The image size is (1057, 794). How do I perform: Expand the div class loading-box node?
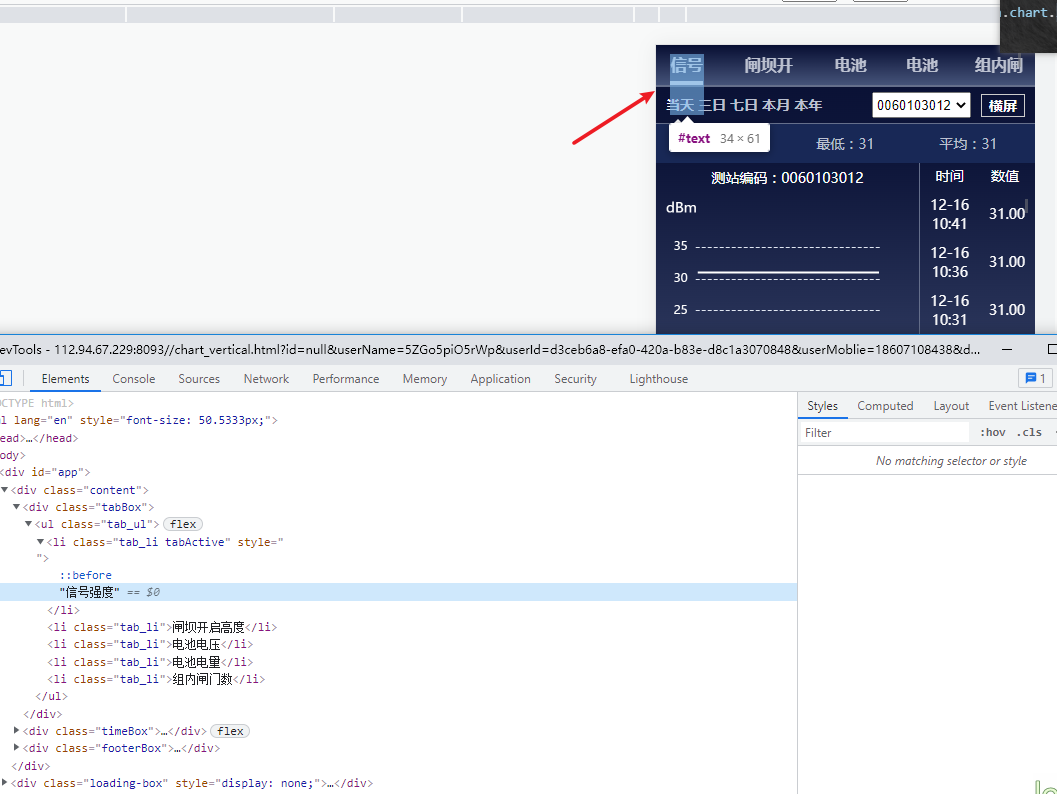[x=5, y=783]
